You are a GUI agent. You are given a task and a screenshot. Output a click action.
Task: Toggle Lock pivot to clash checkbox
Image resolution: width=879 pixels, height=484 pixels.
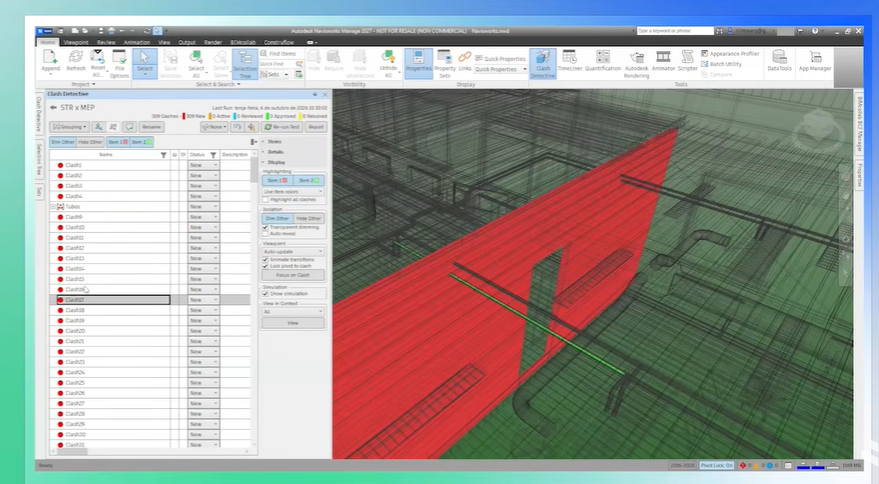tap(266, 266)
